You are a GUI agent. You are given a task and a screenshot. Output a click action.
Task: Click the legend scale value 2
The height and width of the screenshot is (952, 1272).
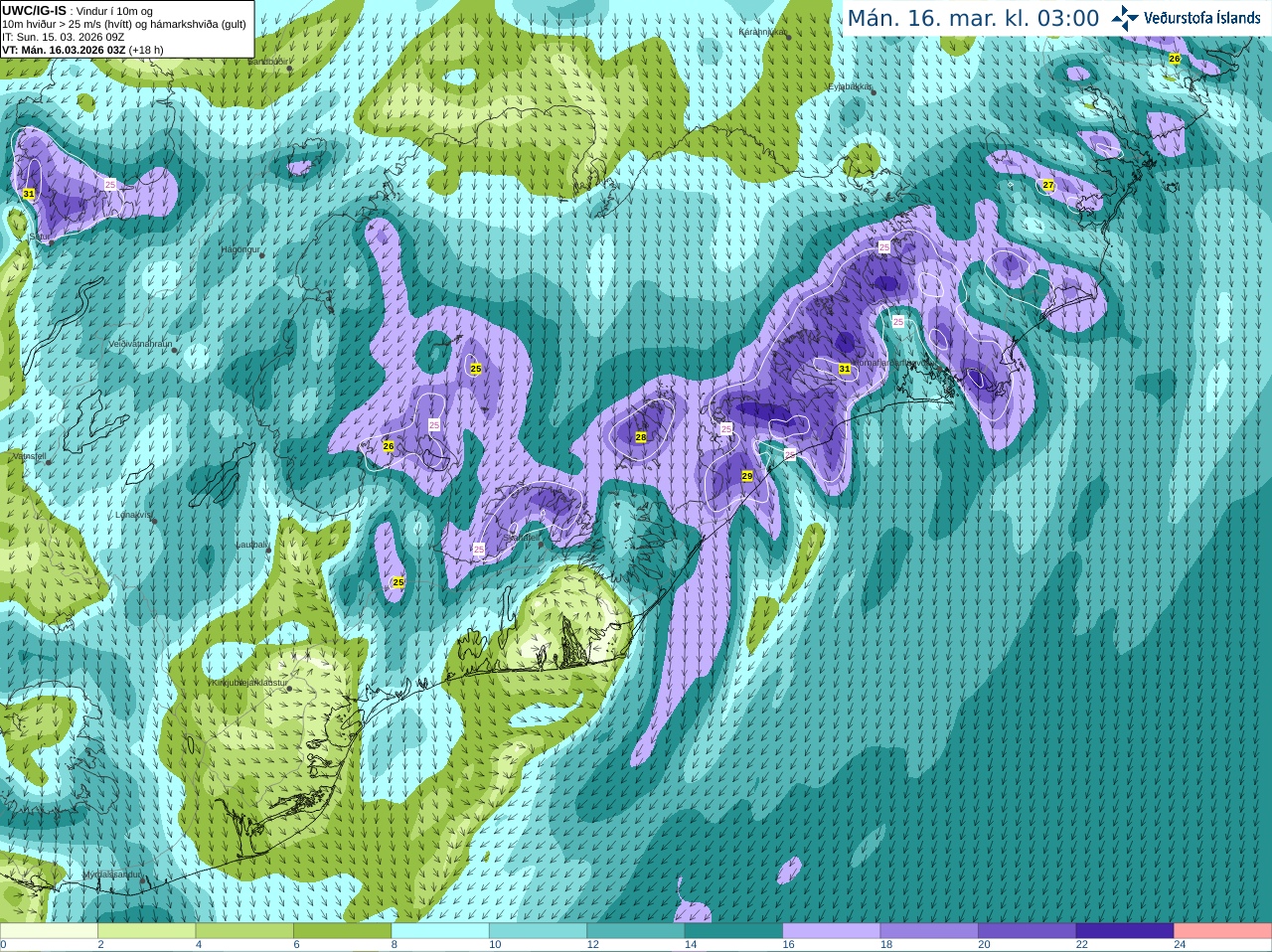pyautogui.click(x=100, y=945)
